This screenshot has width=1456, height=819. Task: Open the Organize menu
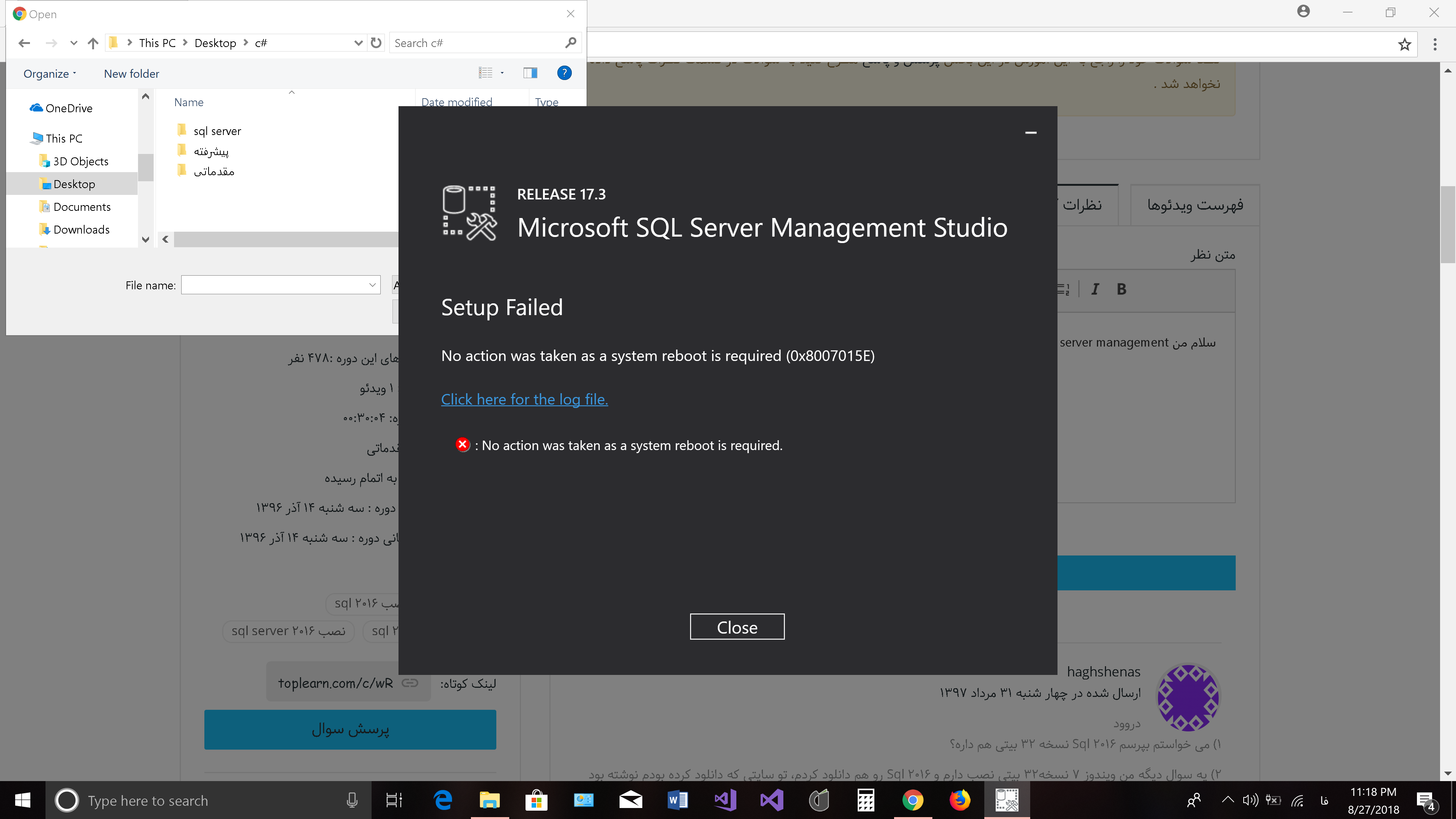50,74
